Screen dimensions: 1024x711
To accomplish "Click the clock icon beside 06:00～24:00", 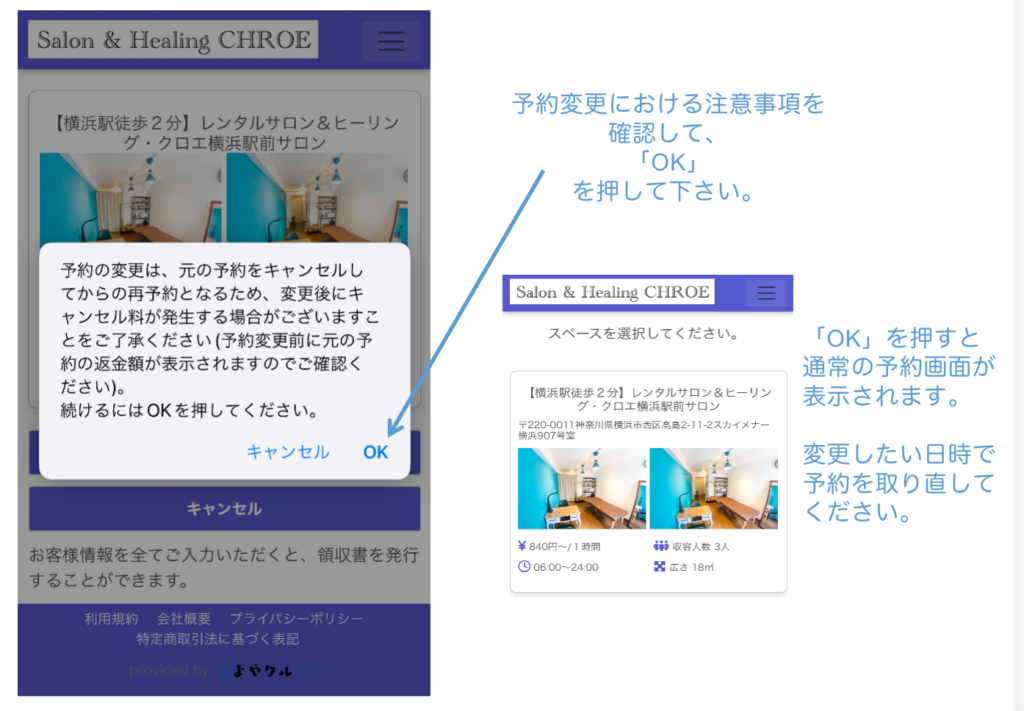I will pyautogui.click(x=524, y=567).
